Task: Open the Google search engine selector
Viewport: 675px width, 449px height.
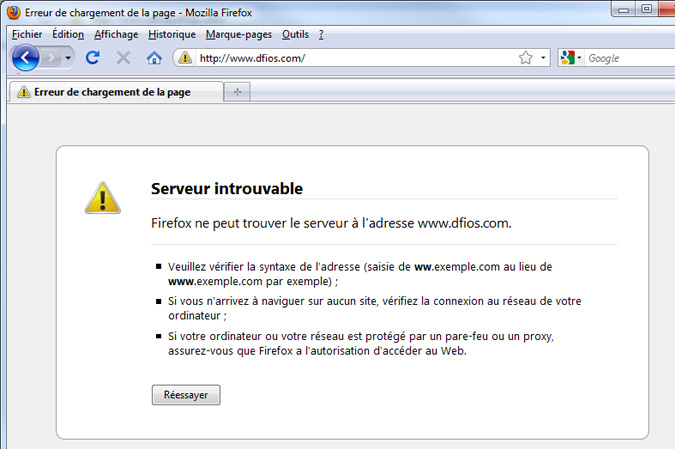Action: (x=571, y=58)
